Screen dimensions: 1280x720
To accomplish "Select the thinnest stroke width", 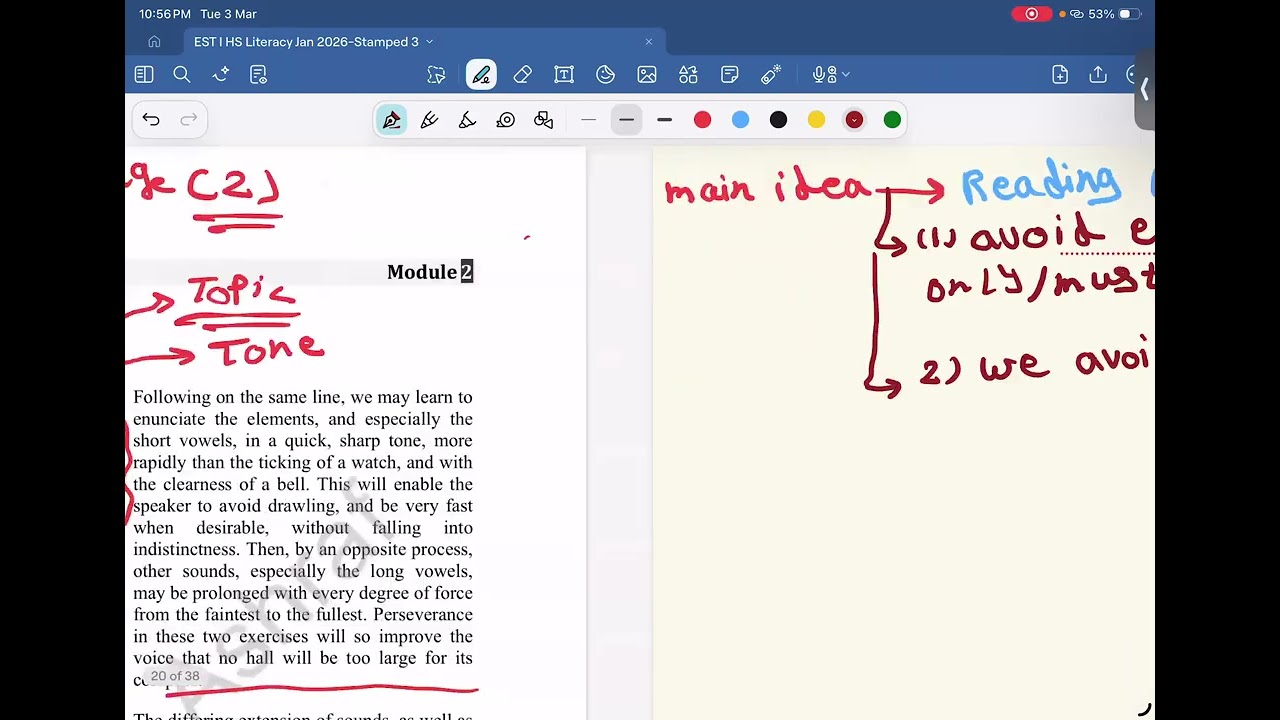I will pyautogui.click(x=588, y=120).
